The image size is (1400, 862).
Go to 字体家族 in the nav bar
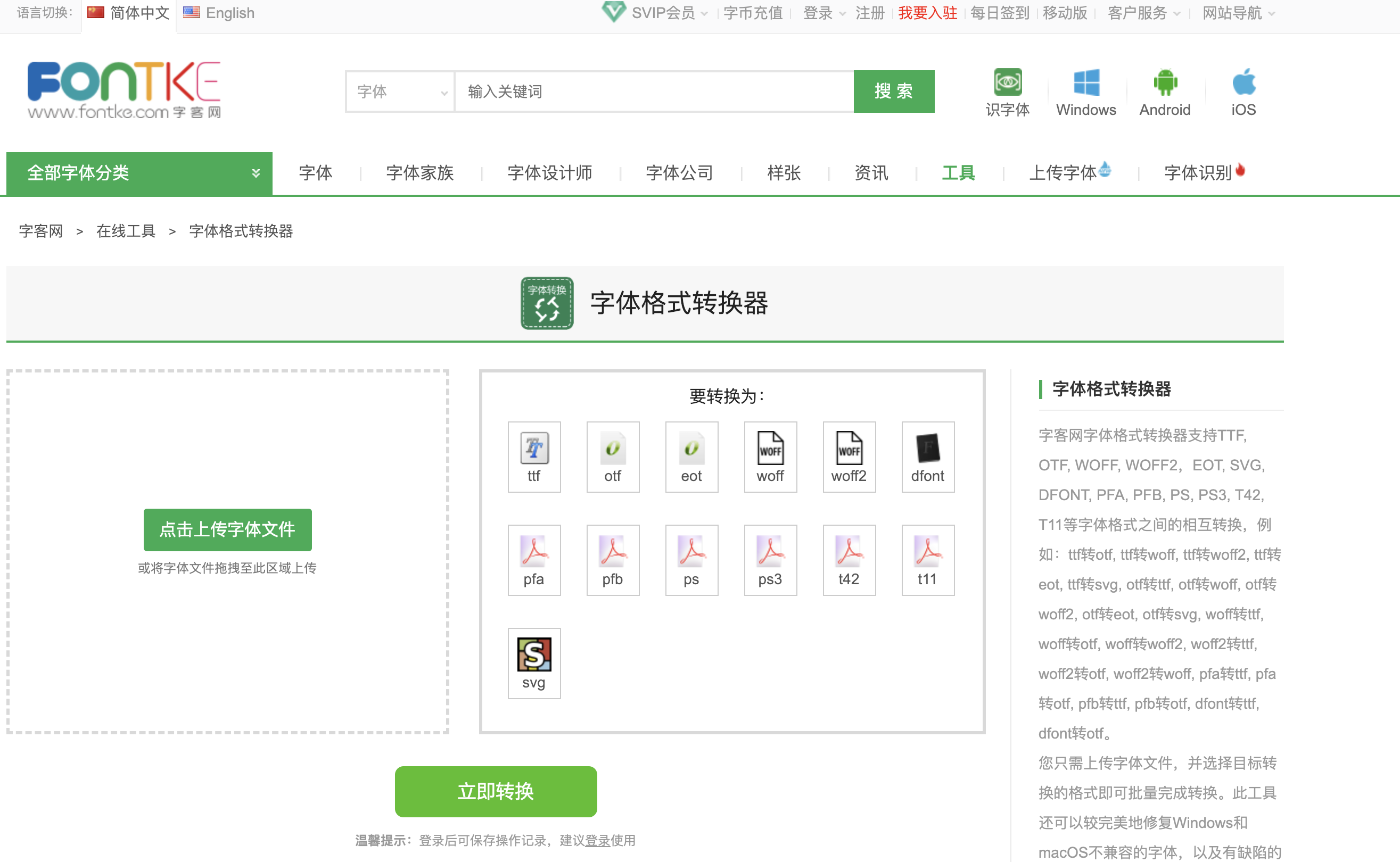419,173
